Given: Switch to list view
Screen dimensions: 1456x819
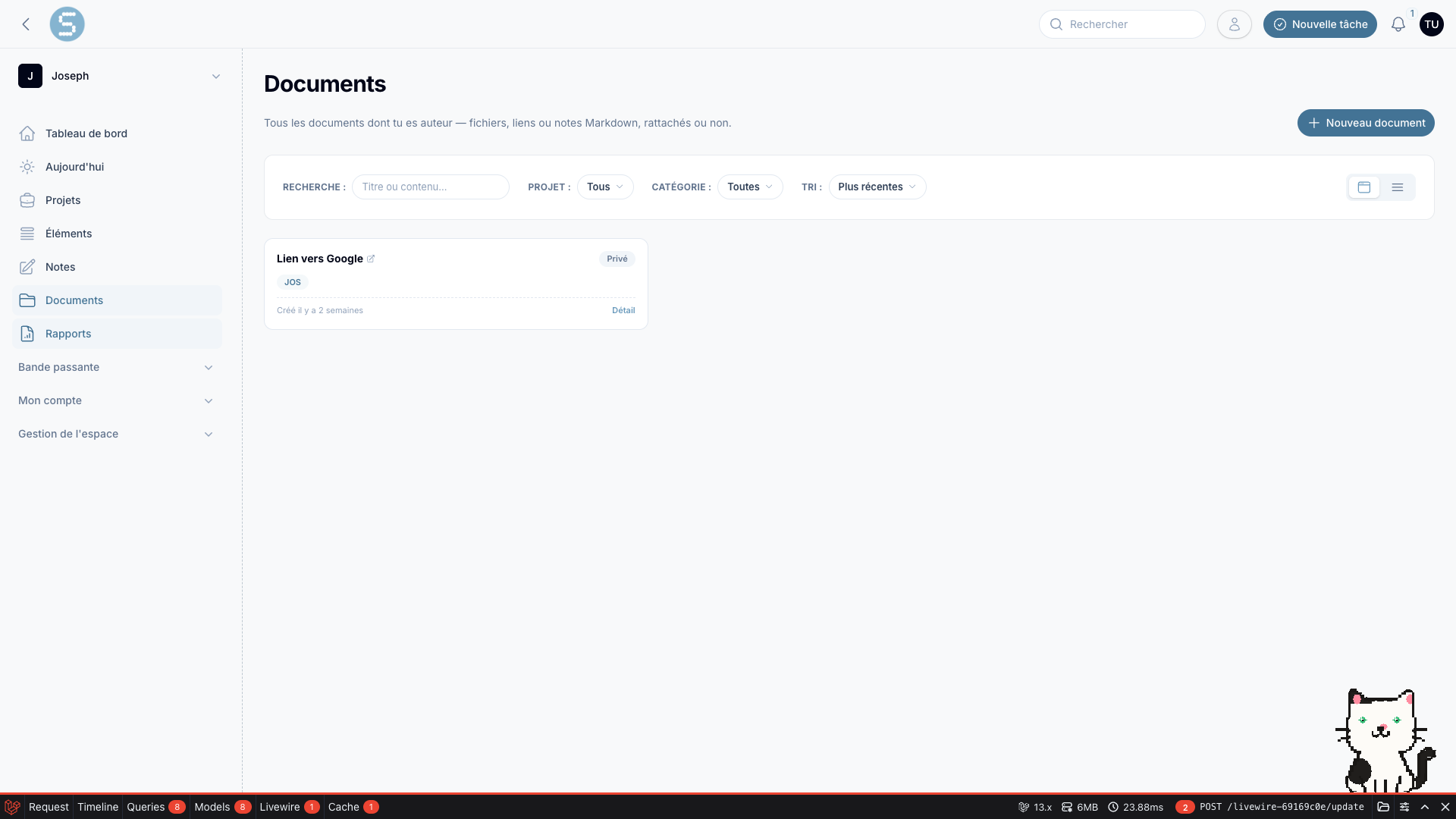Looking at the screenshot, I should [1398, 187].
